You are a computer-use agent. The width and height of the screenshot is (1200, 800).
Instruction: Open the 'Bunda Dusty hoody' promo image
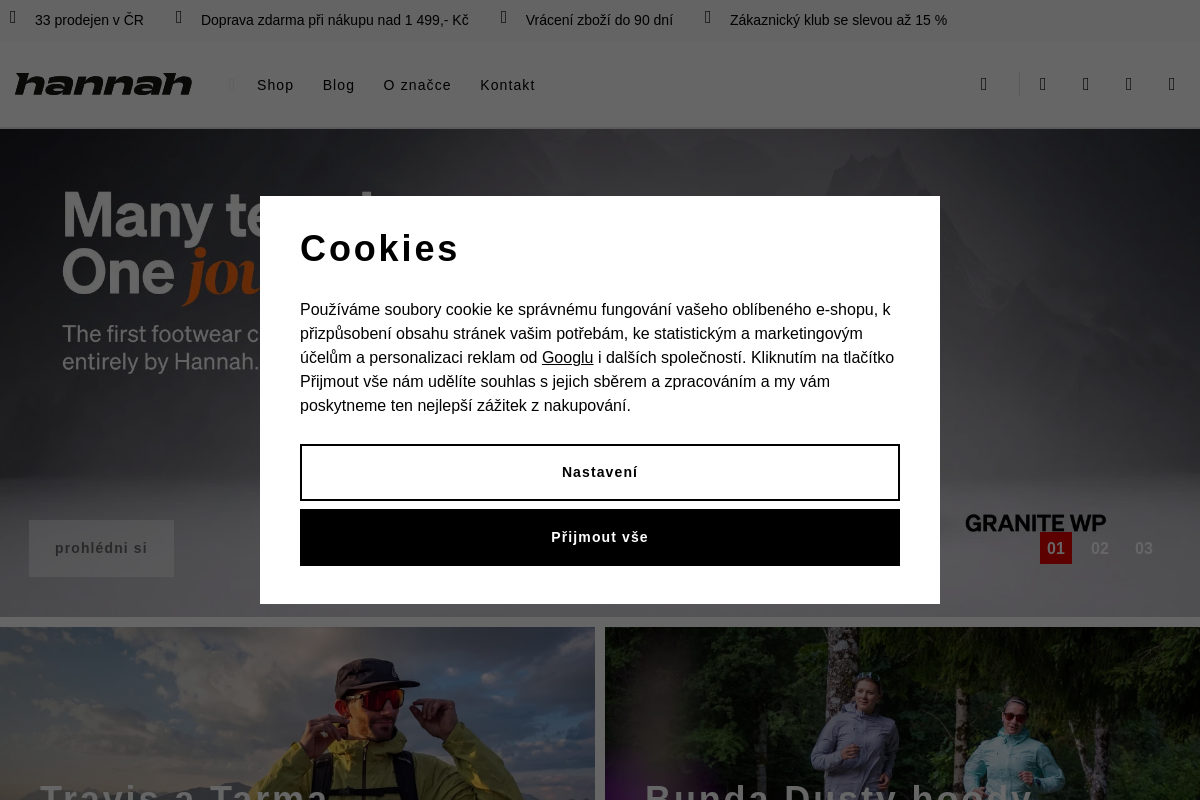[902, 713]
